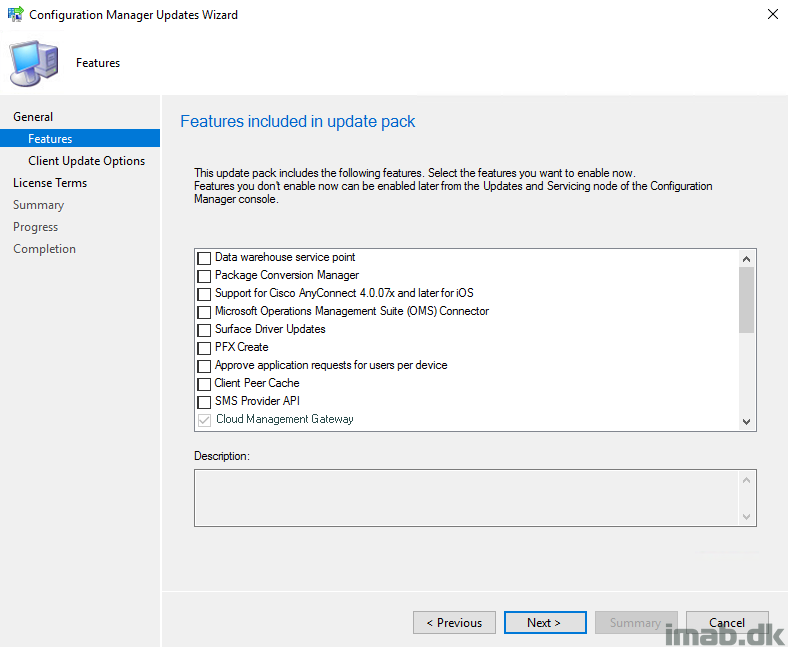This screenshot has width=788, height=647.
Task: Toggle the SMS Provider API checkbox
Action: pos(204,402)
